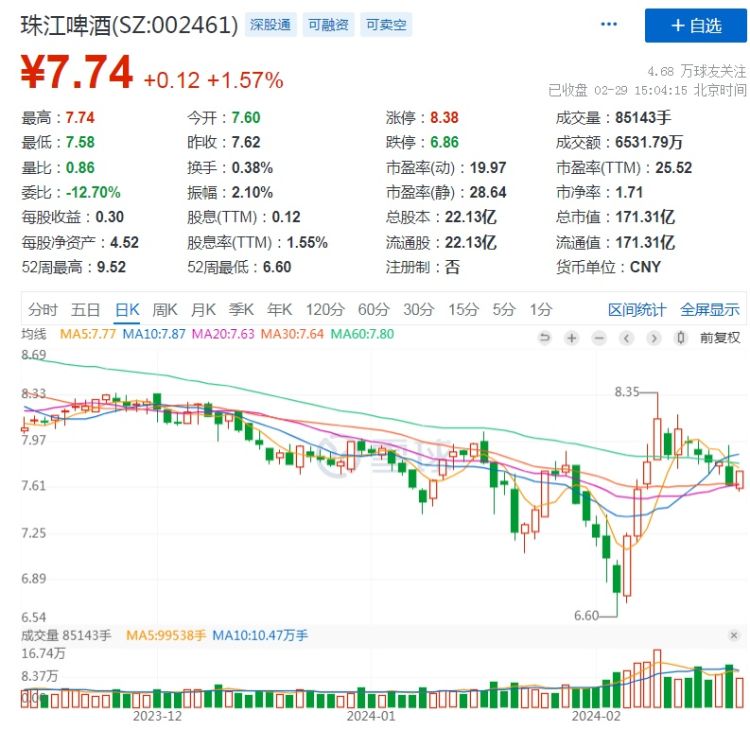Select the 季K chart tab
This screenshot has width=750, height=730.
(241, 310)
